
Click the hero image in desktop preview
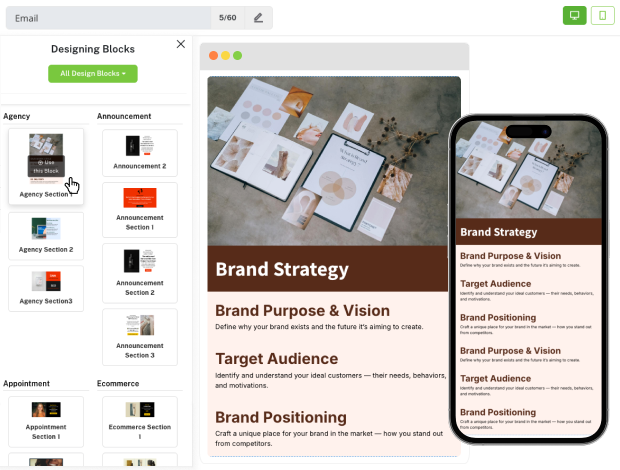coord(334,160)
